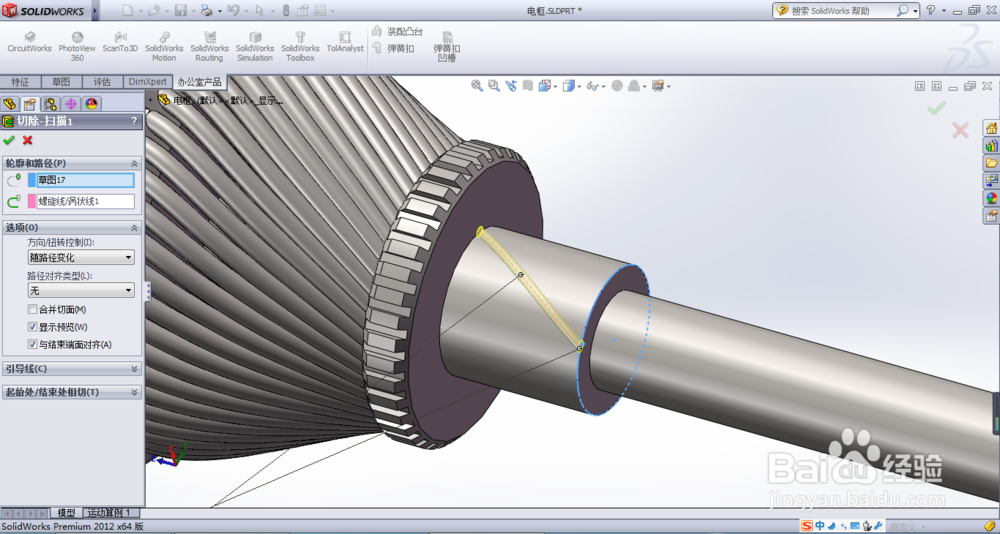Print the document
Viewport: 1000px width, 534px height.
click(x=207, y=10)
